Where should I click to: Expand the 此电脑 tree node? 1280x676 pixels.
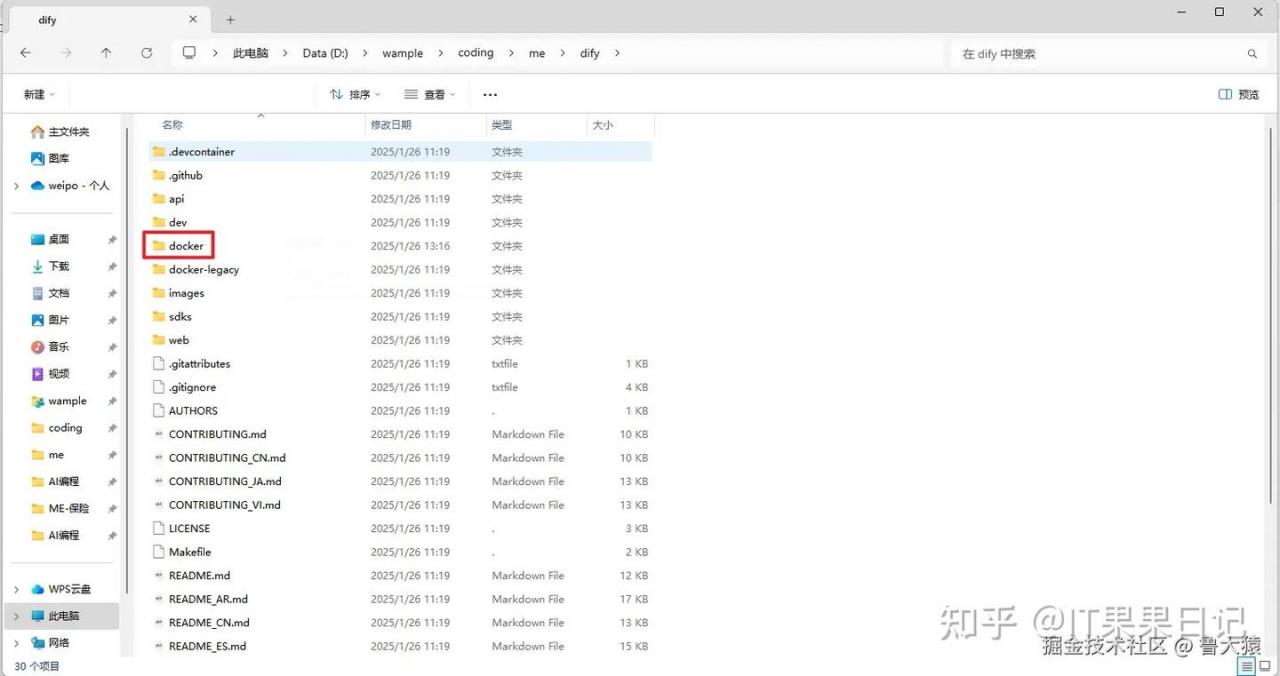[17, 616]
